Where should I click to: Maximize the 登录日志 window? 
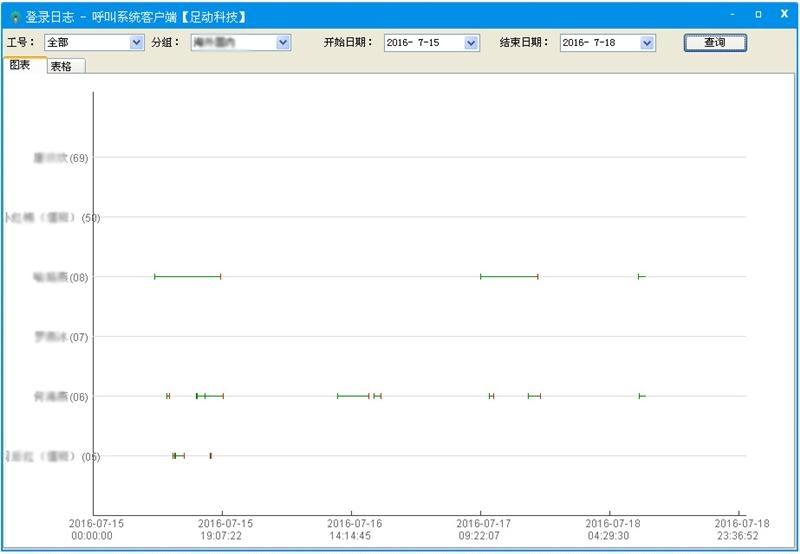coord(758,15)
